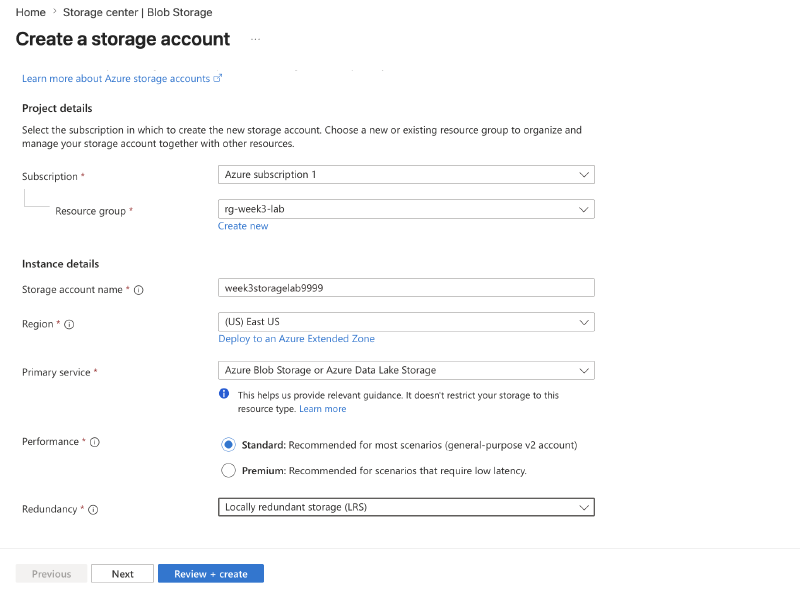Click the Subscription field label

49,177
